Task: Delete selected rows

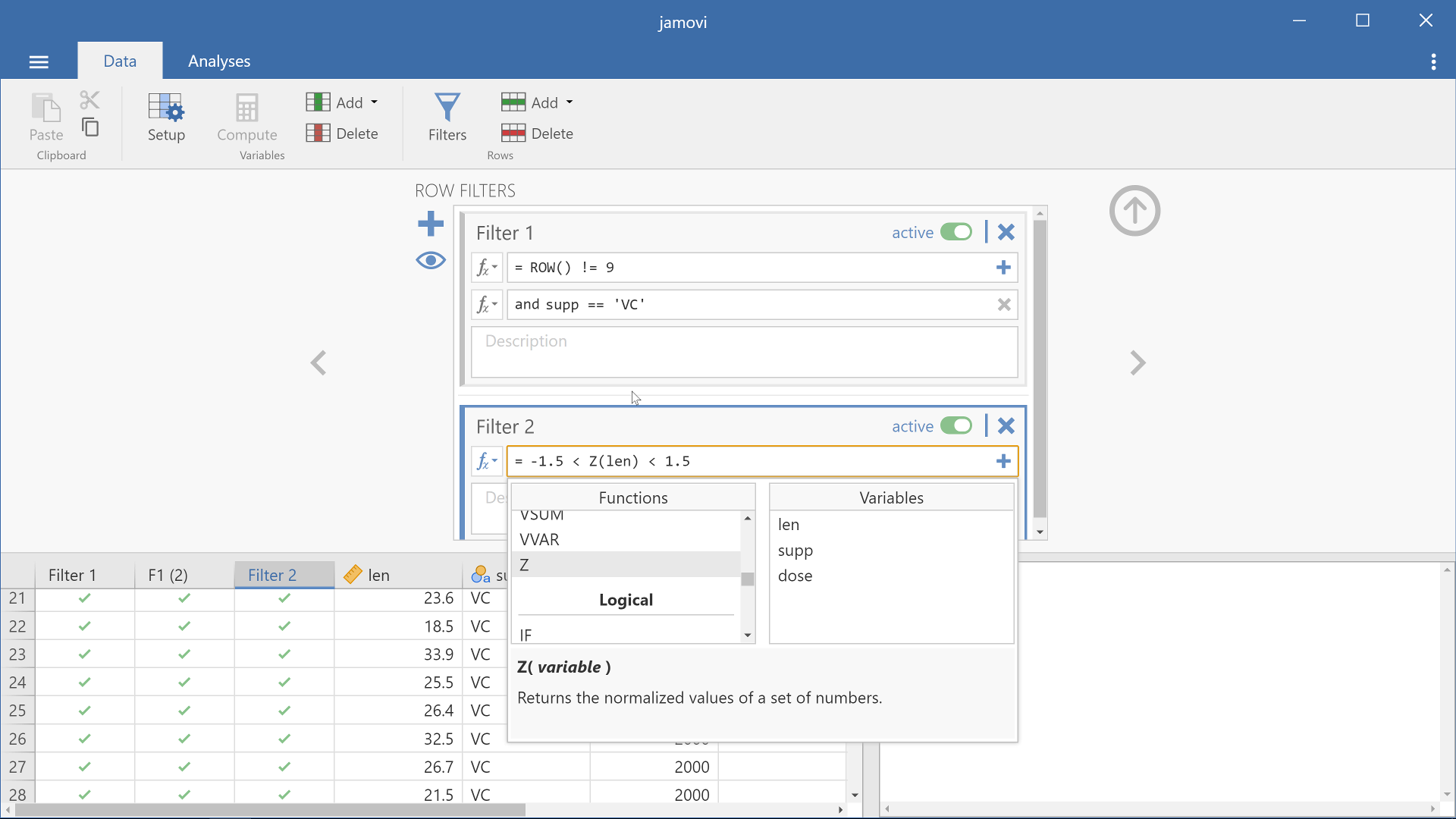Action: [x=537, y=133]
